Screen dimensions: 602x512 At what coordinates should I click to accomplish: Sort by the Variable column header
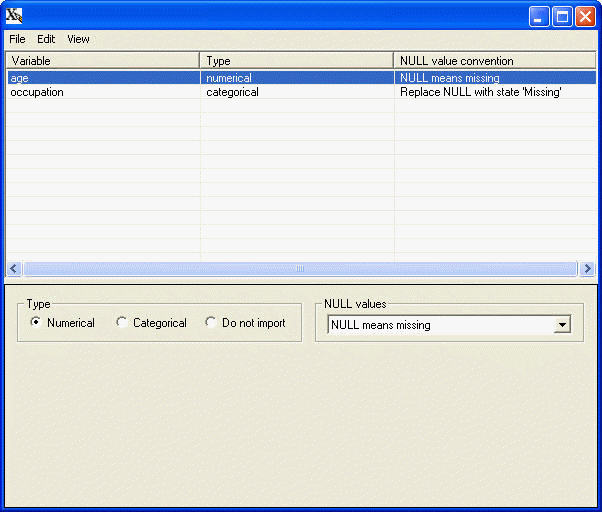103,61
